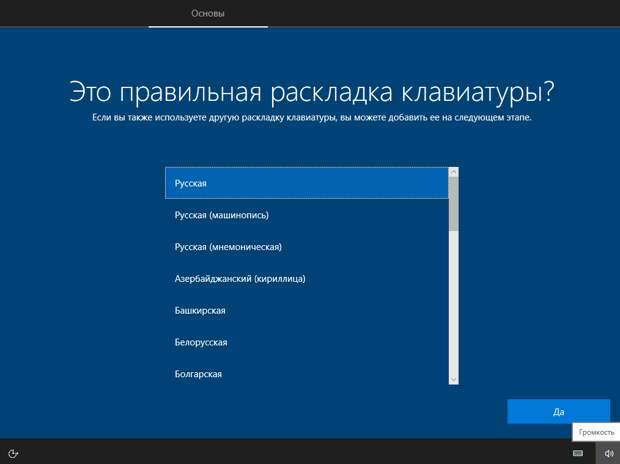This screenshot has width=620, height=464.
Task: Click the layout list scrollbar thumb
Action: pos(454,204)
